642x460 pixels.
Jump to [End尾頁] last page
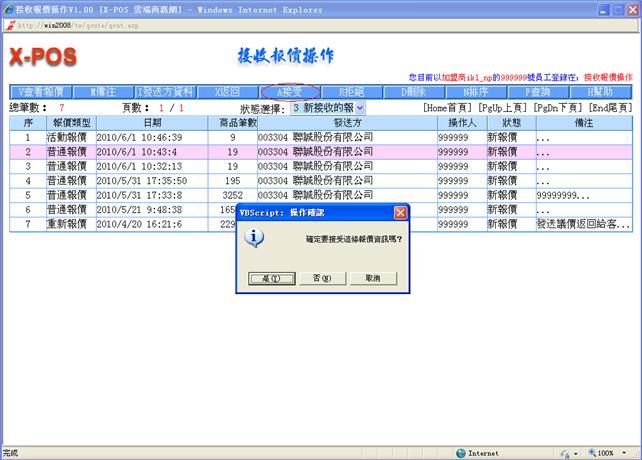click(x=612, y=107)
